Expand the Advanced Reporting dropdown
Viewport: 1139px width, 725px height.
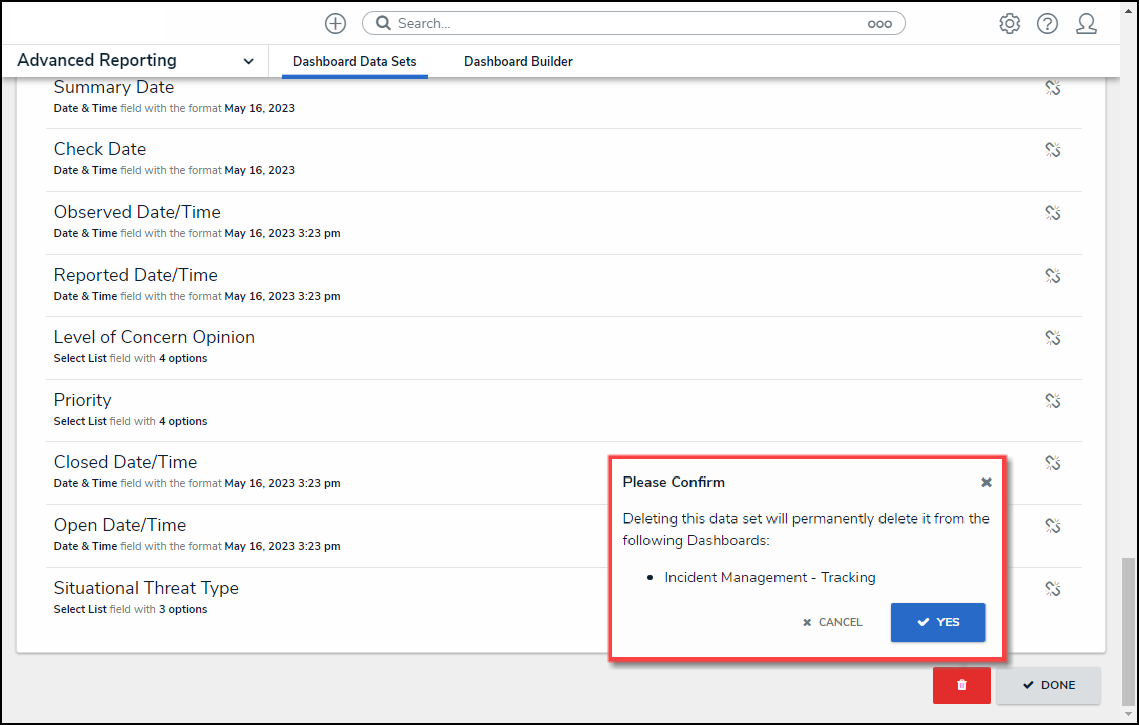tap(248, 61)
